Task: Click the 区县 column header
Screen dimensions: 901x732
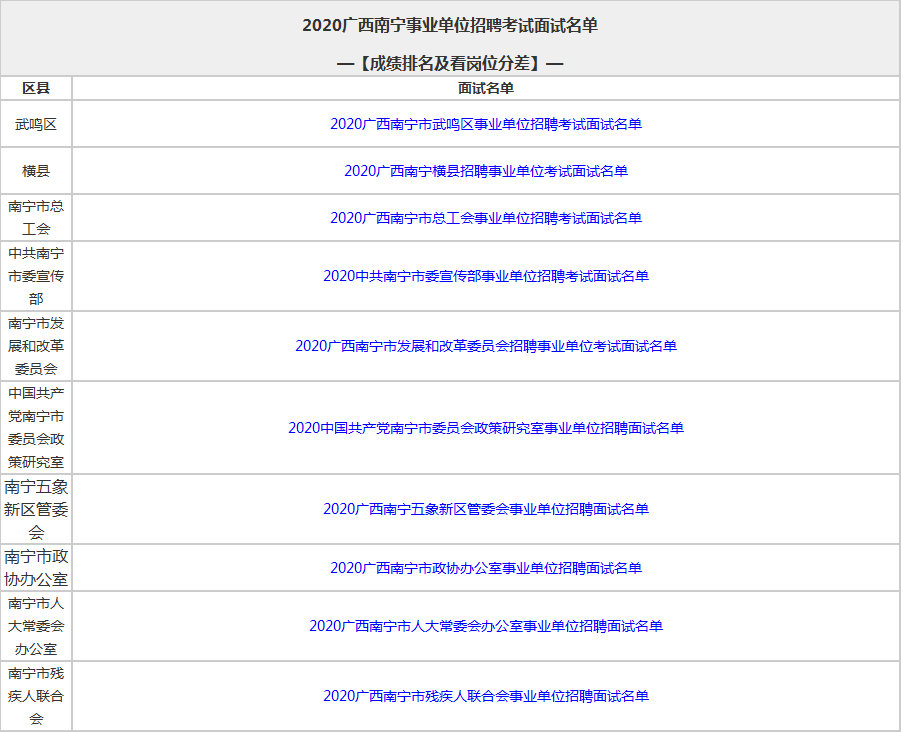Action: coord(36,88)
